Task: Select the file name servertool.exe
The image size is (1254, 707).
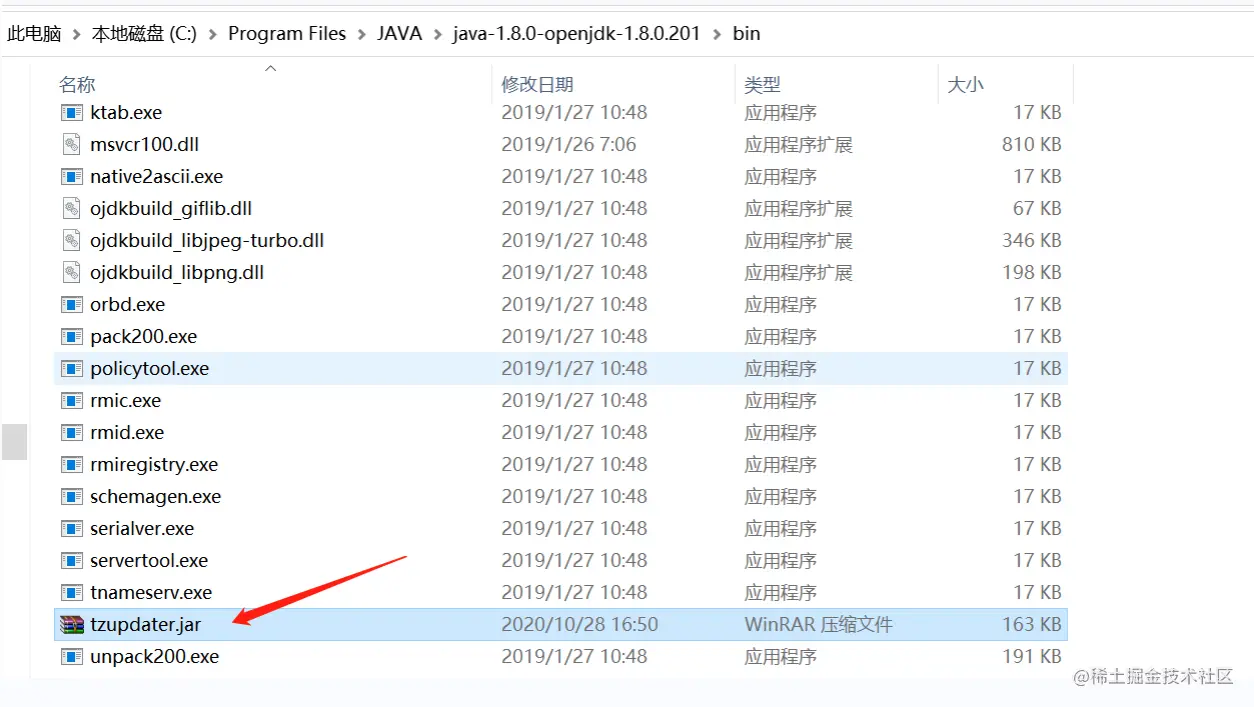Action: pos(149,561)
